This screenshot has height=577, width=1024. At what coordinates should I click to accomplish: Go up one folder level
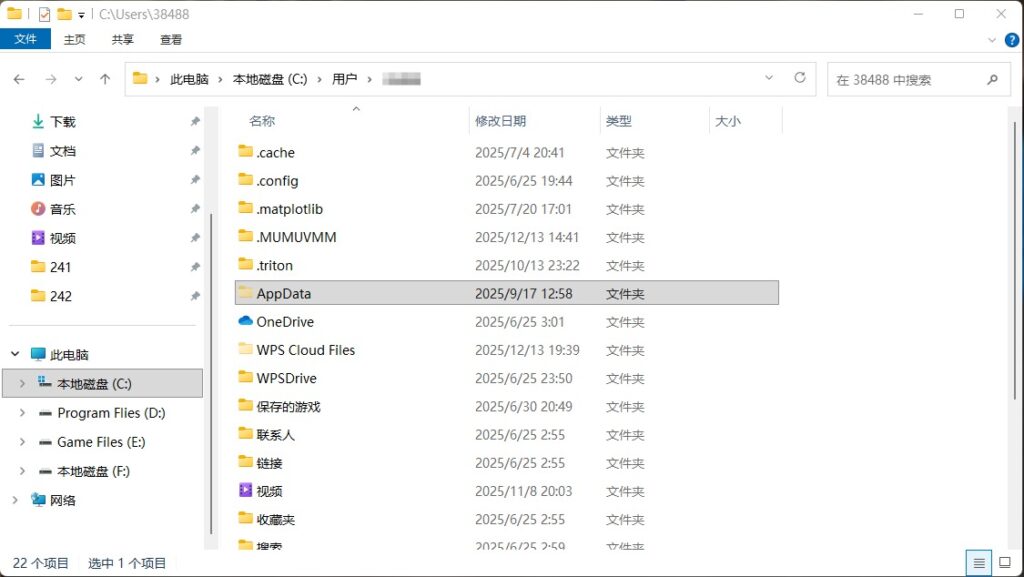click(x=105, y=79)
